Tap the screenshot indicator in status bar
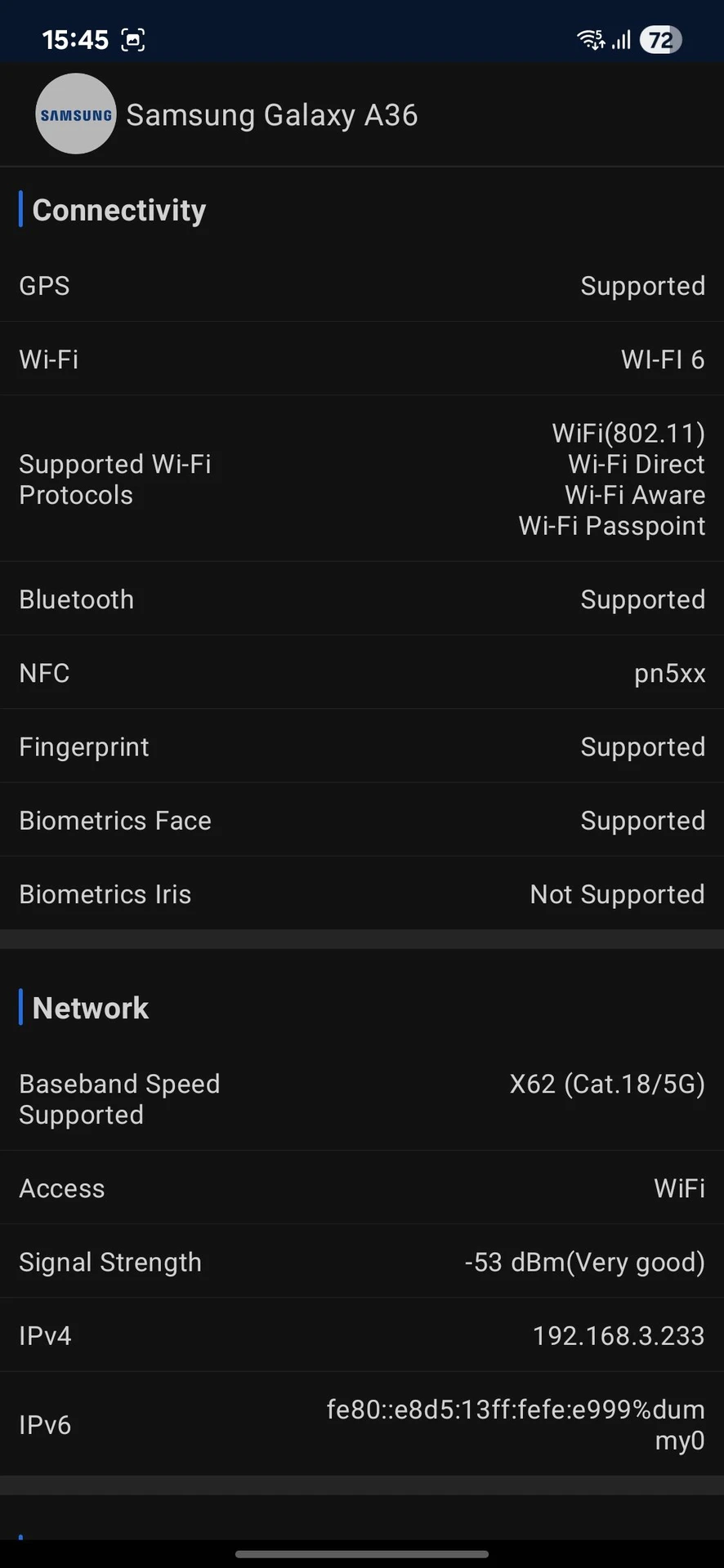Viewport: 724px width, 1568px height. click(x=132, y=39)
